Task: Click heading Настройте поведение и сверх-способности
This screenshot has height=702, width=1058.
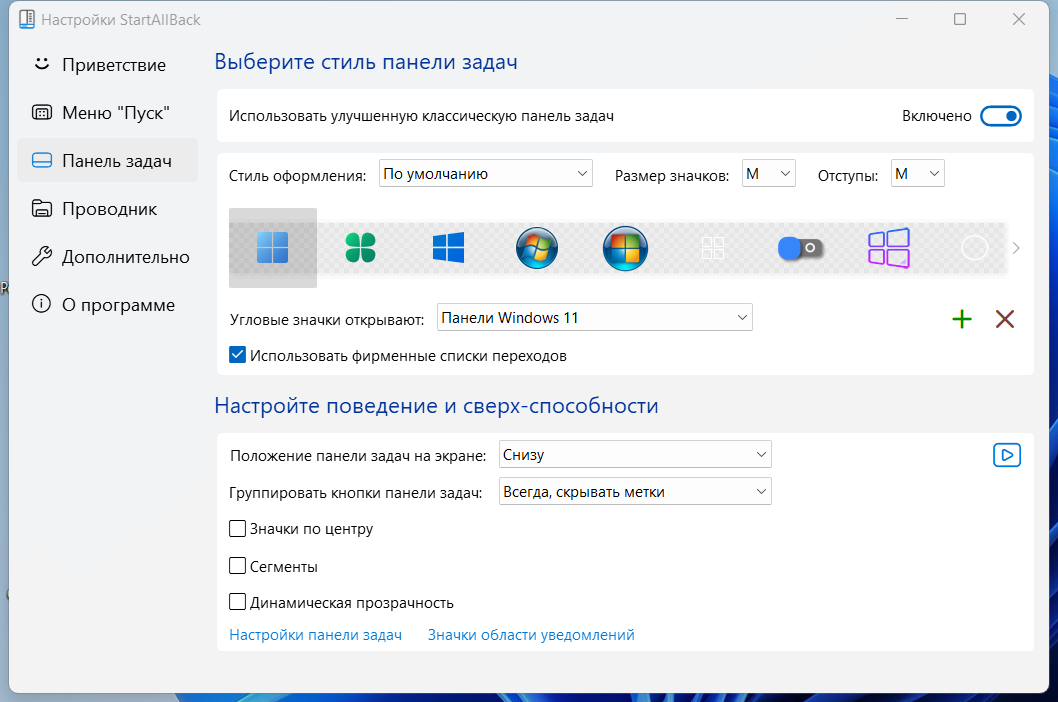Action: (x=436, y=406)
